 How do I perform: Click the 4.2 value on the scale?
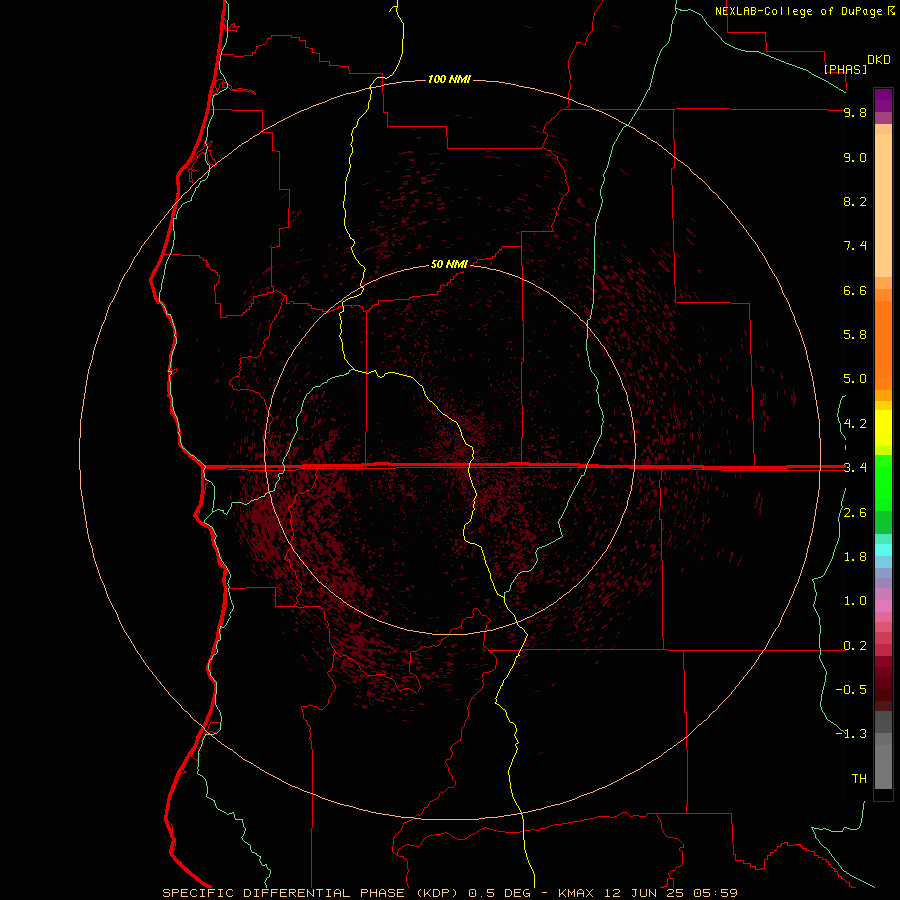[855, 424]
